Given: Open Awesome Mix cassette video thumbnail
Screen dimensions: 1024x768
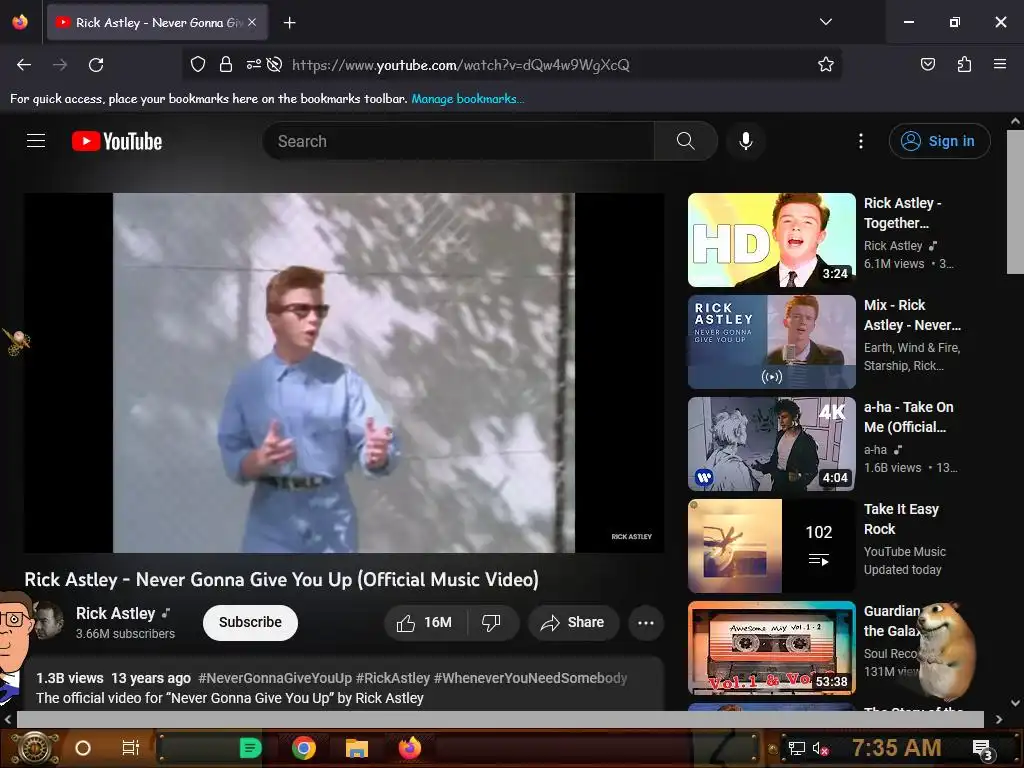Looking at the screenshot, I should (x=772, y=648).
